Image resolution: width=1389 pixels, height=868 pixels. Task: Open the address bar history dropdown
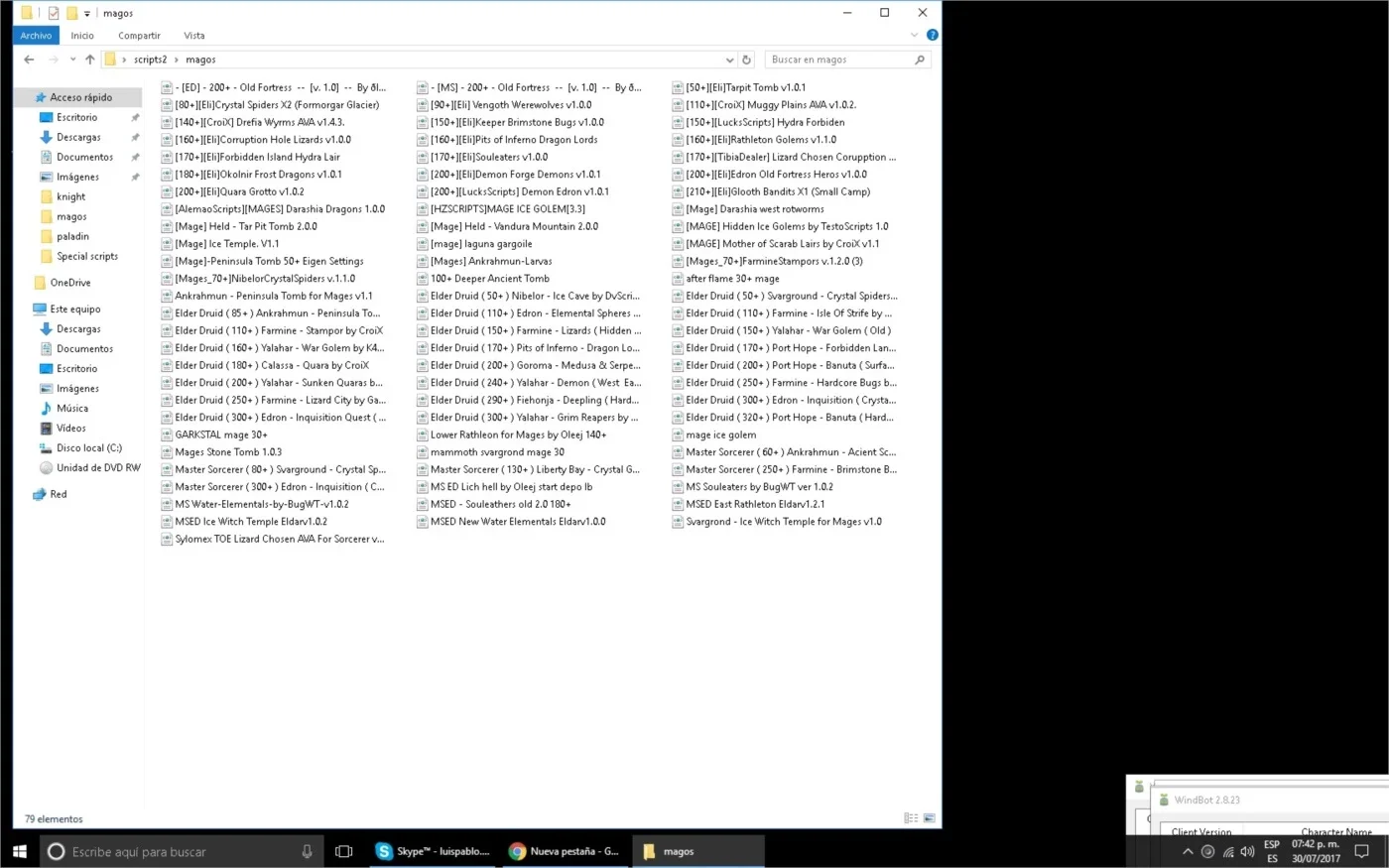tap(730, 60)
